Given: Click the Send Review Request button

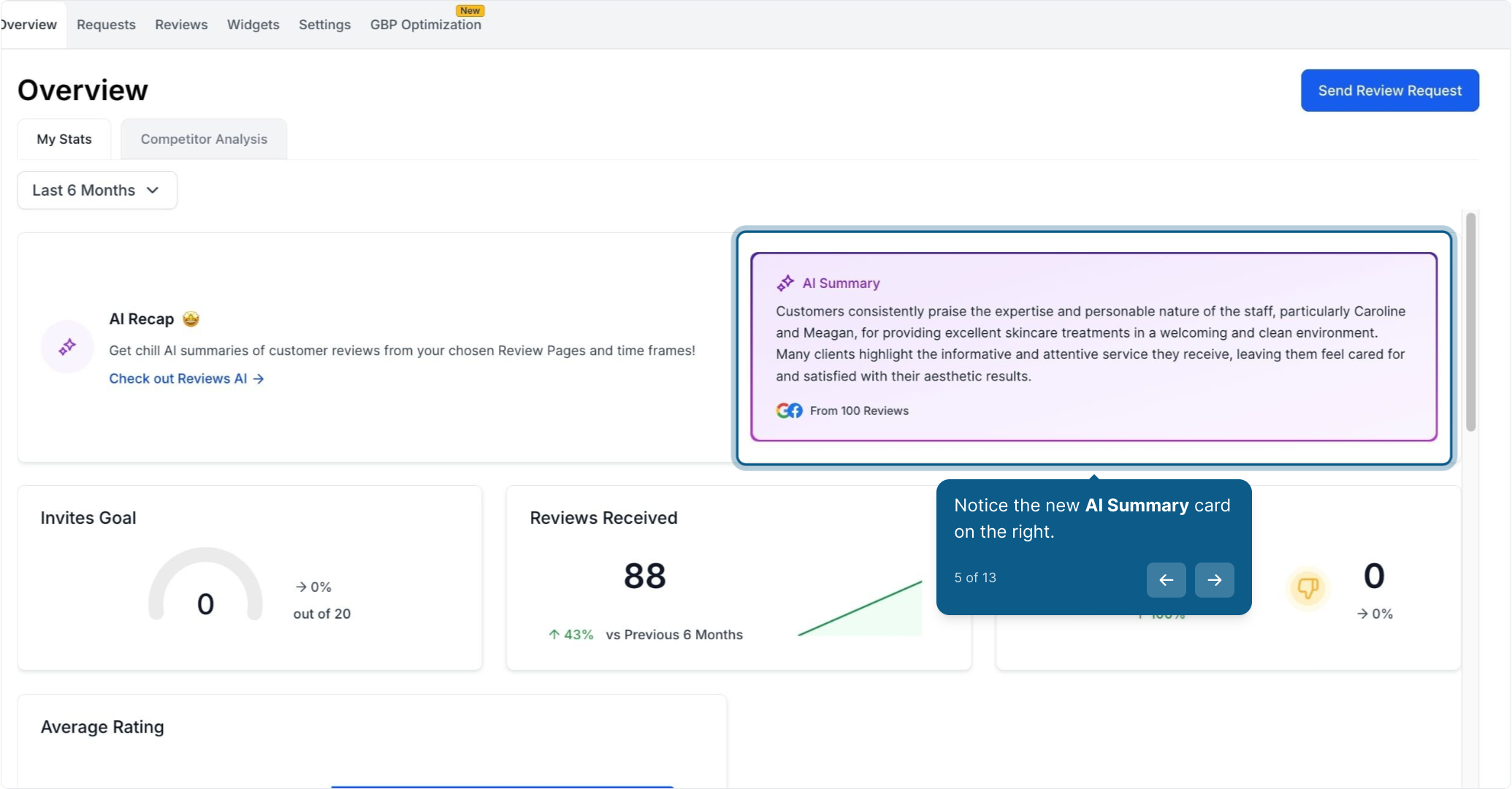Looking at the screenshot, I should (x=1389, y=91).
